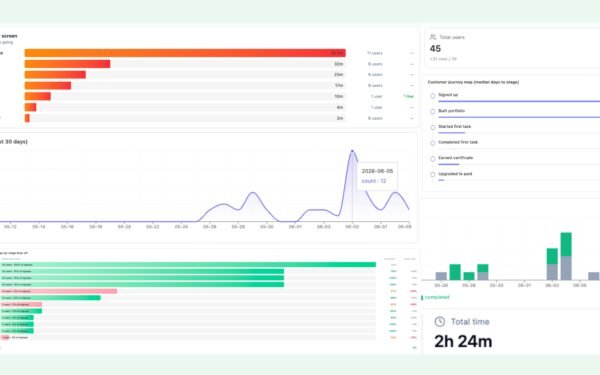Click the 32m orange time bar
Image resolution: width=600 pixels, height=375 pixels.
click(x=67, y=64)
